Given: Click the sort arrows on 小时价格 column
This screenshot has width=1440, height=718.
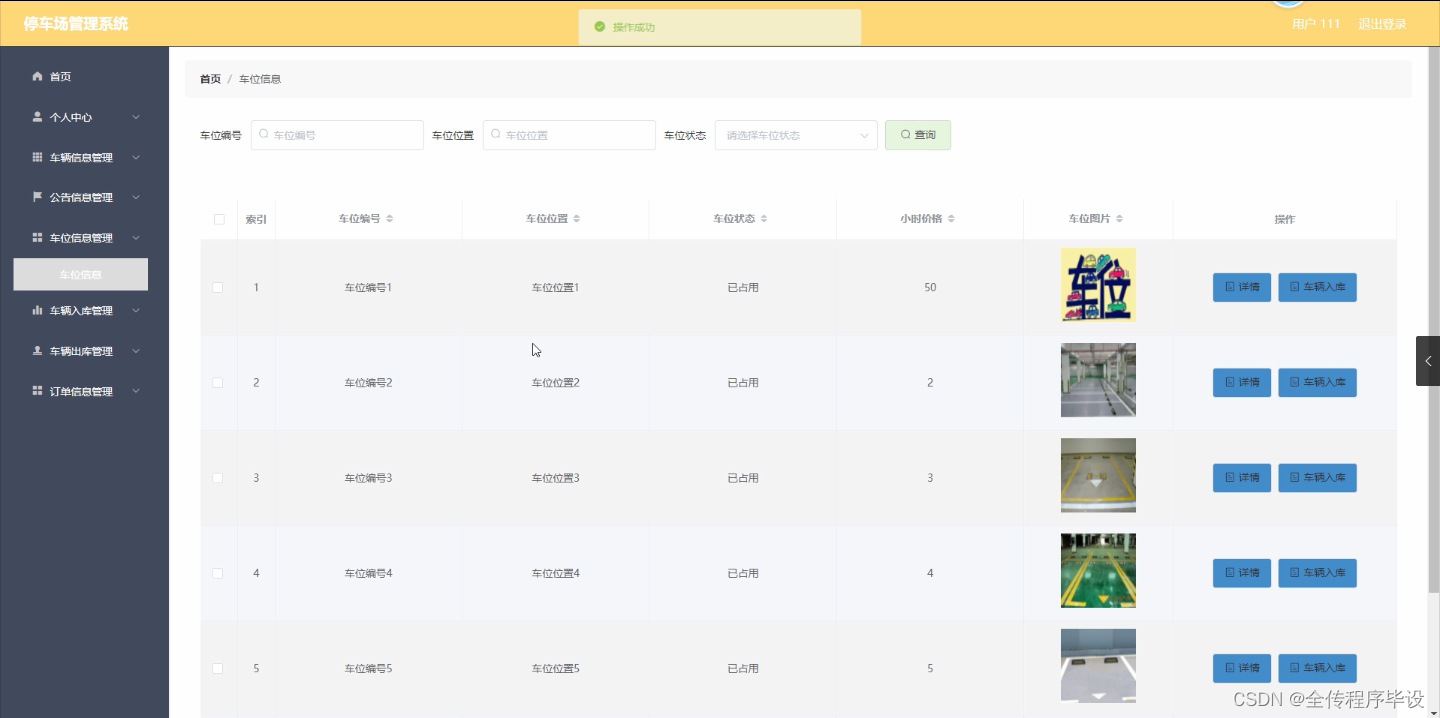Looking at the screenshot, I should (951, 219).
